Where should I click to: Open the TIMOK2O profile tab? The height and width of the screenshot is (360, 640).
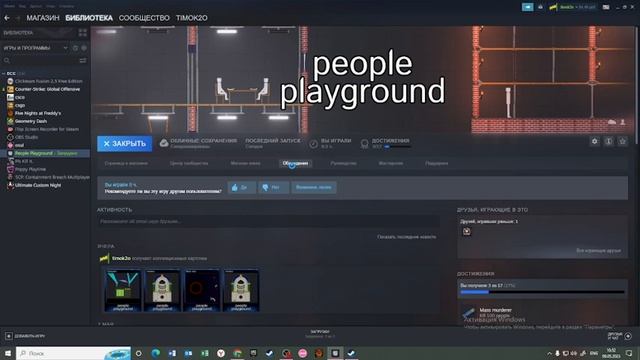pyautogui.click(x=191, y=18)
